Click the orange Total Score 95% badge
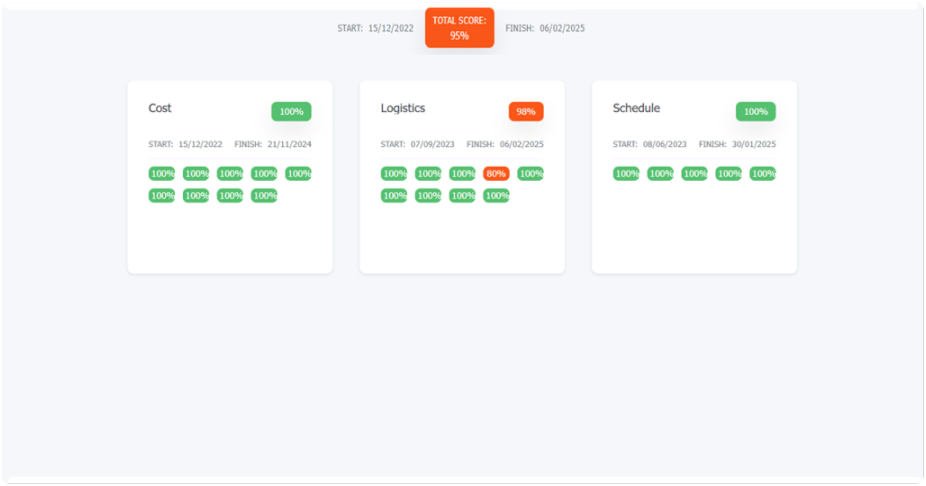 click(x=459, y=28)
